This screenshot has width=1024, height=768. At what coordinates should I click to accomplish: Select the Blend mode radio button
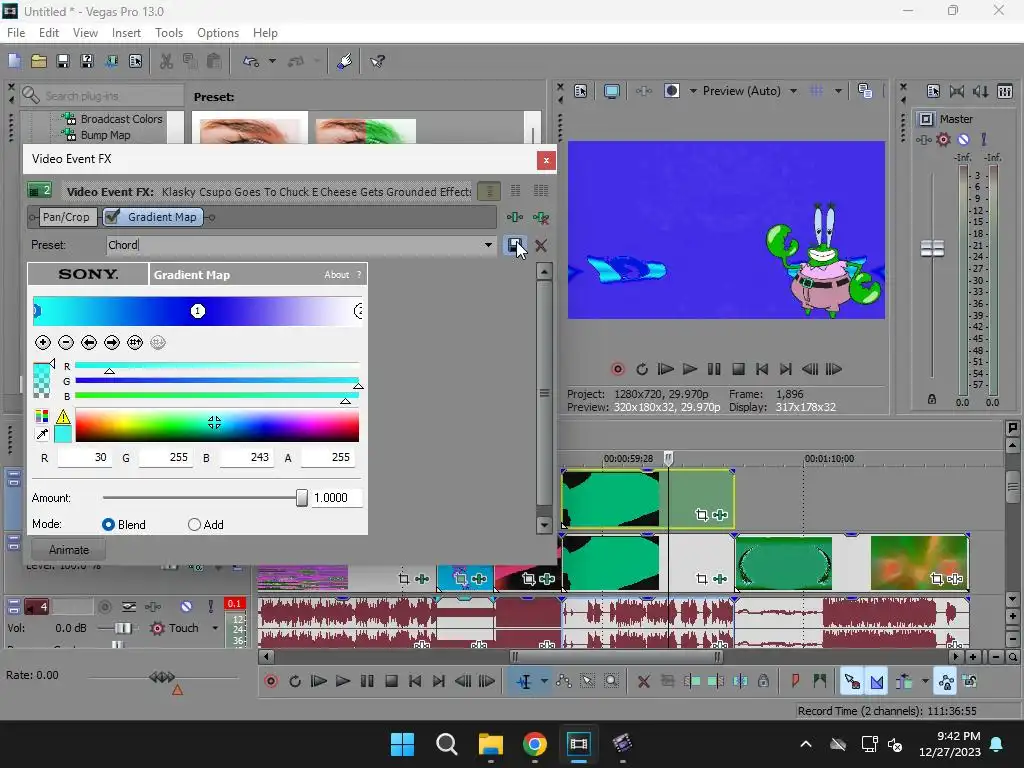coord(108,524)
